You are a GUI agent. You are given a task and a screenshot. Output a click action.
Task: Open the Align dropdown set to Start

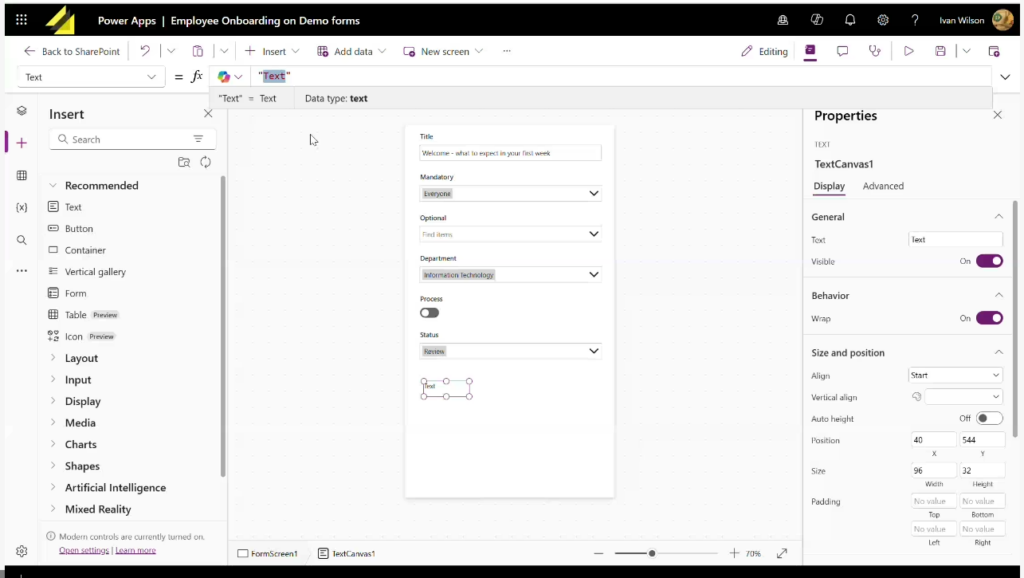[954, 375]
